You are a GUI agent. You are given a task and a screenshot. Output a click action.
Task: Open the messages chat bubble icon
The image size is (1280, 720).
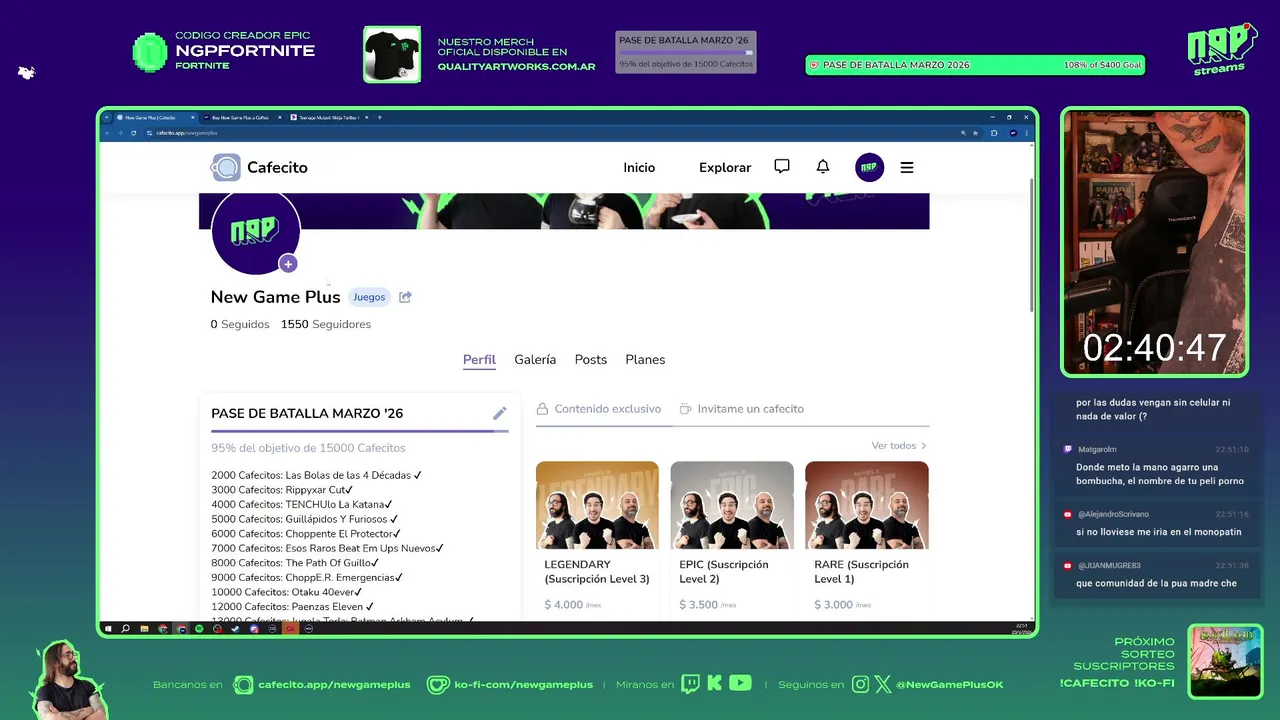click(x=782, y=167)
